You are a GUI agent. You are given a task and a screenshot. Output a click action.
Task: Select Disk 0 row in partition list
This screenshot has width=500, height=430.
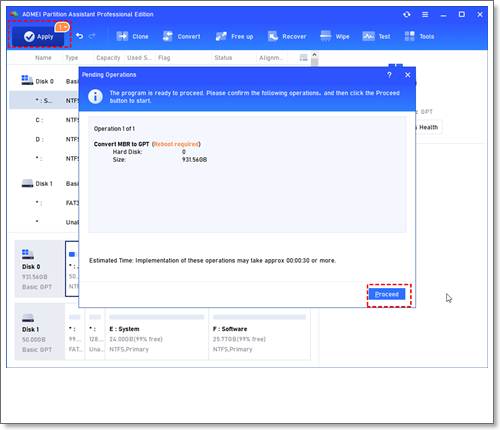[44, 81]
